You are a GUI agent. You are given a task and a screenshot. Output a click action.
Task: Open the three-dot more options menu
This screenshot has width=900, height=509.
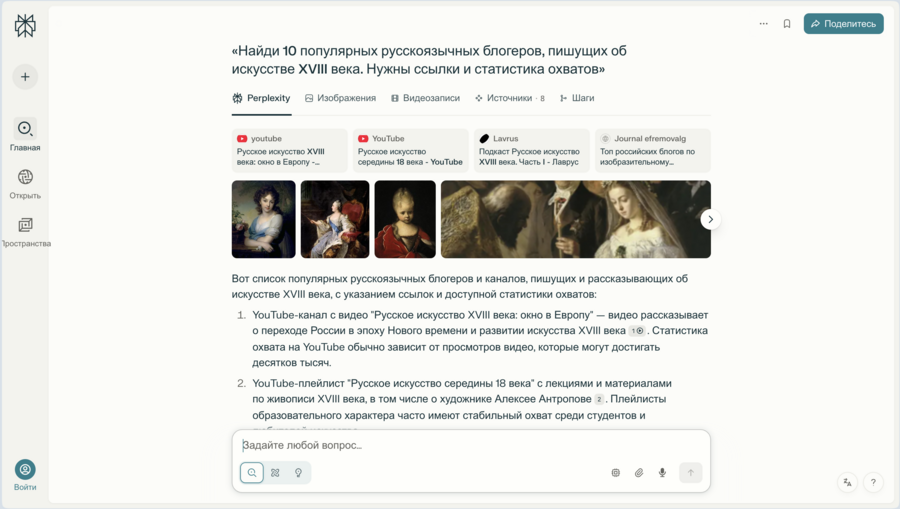tap(763, 24)
